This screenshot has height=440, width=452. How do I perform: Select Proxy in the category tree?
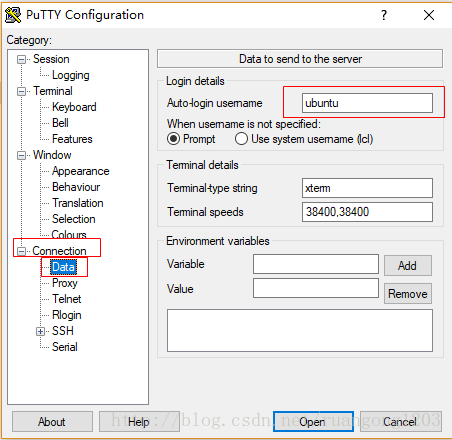click(65, 283)
